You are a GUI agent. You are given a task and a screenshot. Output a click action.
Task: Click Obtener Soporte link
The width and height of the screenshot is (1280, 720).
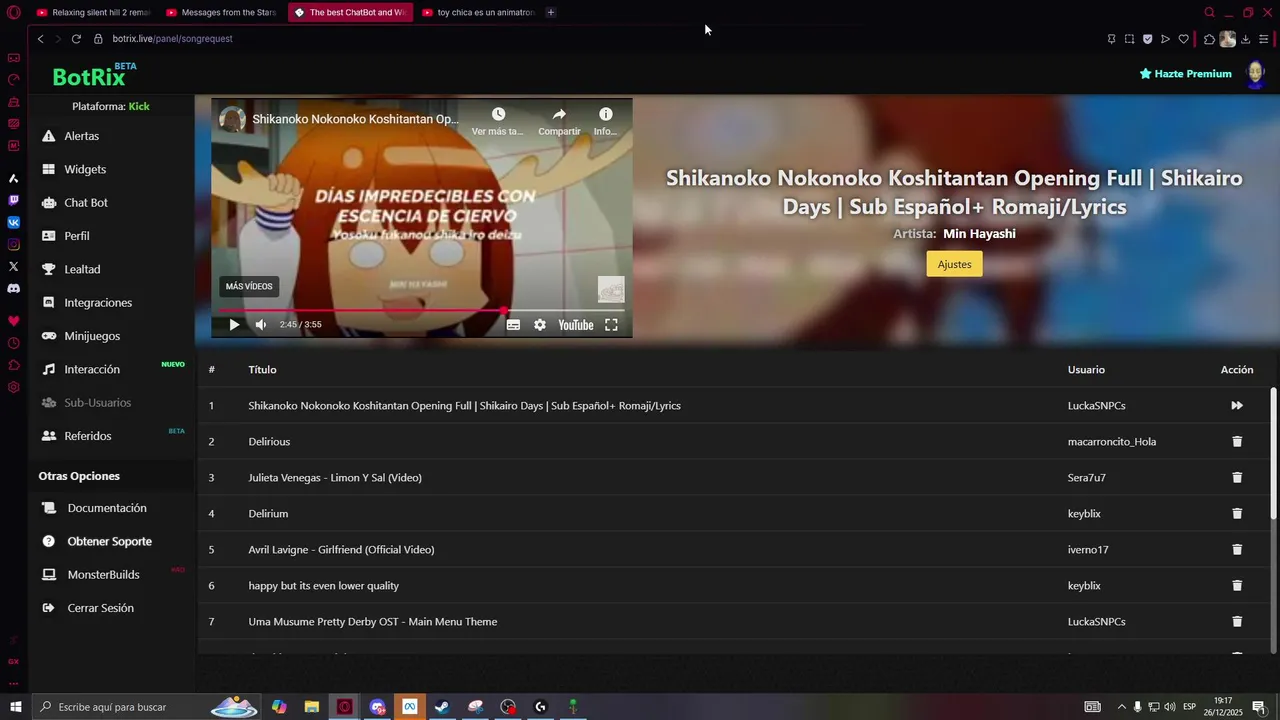(x=111, y=541)
